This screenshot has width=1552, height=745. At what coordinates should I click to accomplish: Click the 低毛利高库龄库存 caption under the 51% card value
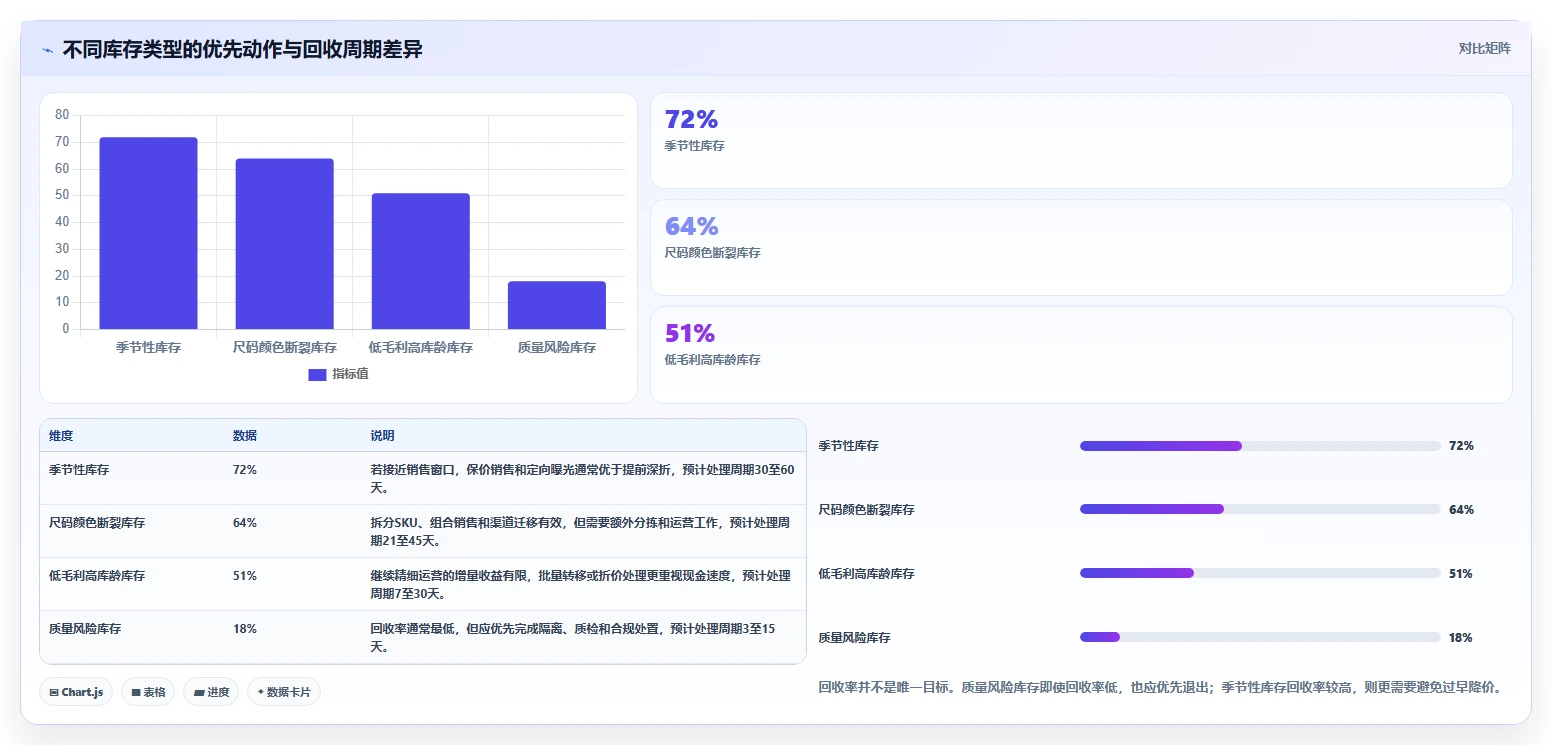click(x=712, y=360)
